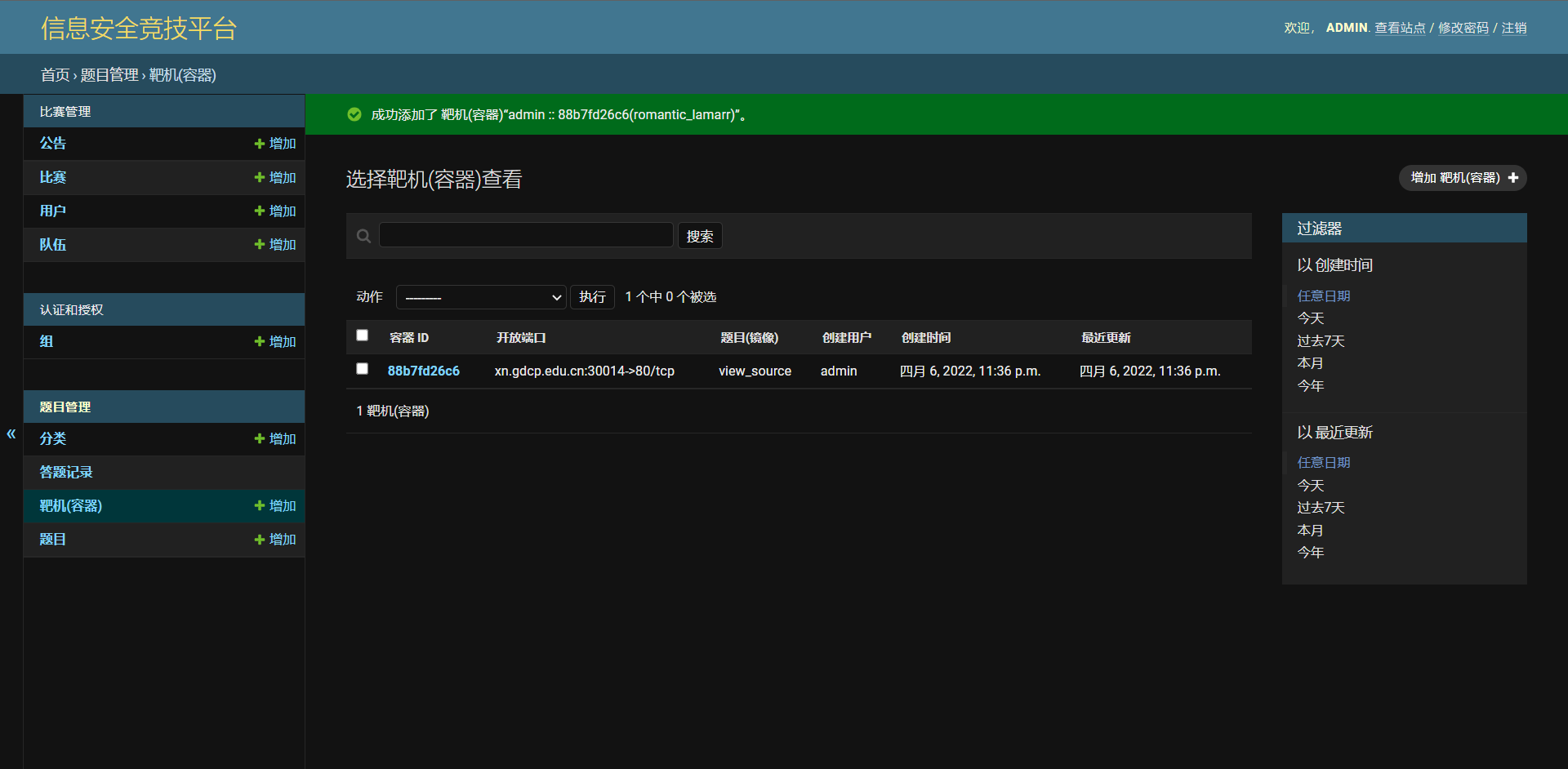Open 题目 in the sidebar
Viewport: 1568px width, 769px height.
[x=53, y=540]
